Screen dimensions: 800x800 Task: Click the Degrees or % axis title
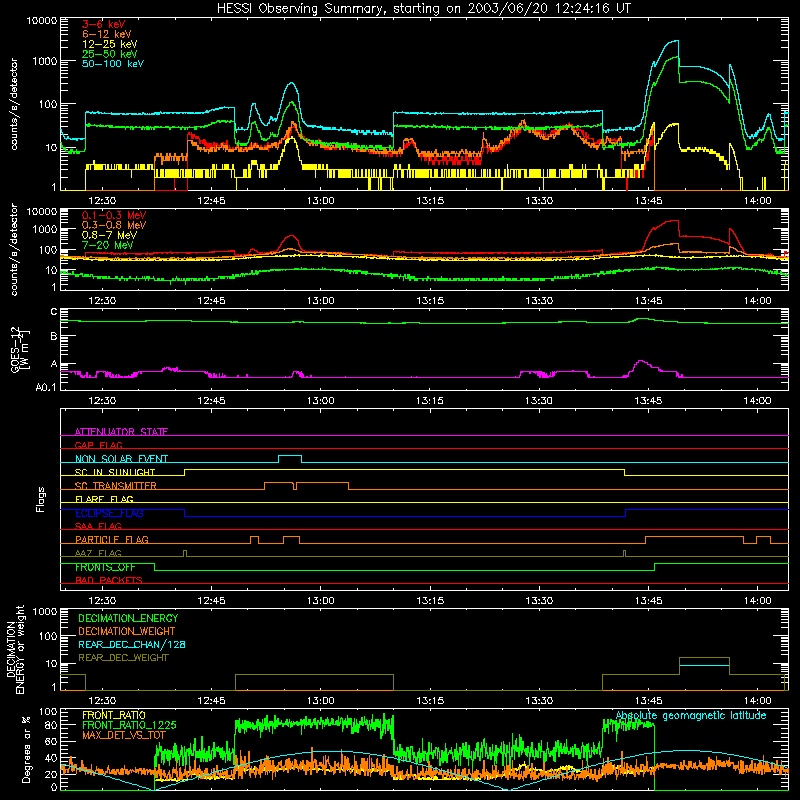26,749
